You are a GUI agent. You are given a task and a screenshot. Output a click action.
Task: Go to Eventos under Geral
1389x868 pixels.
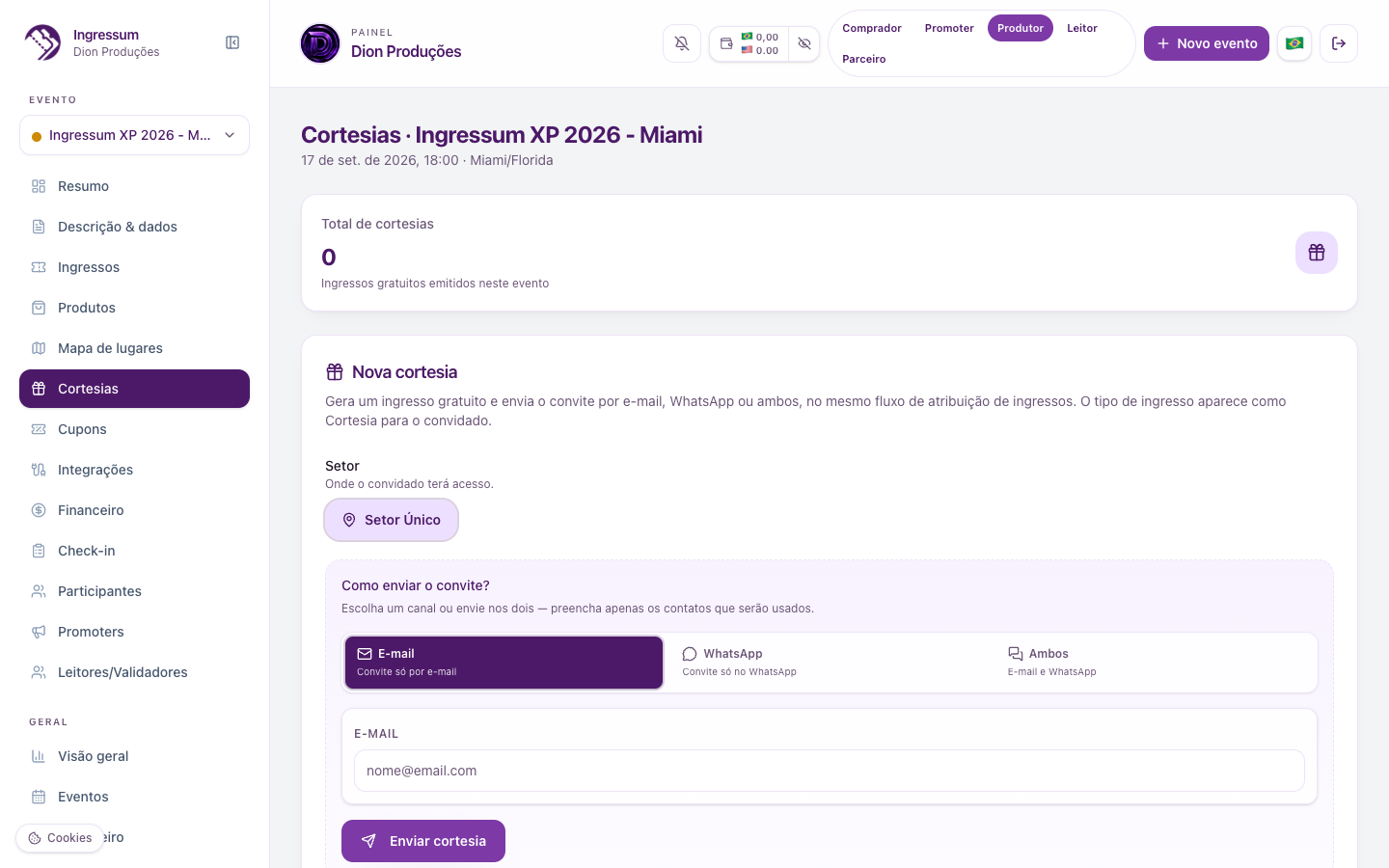click(134, 797)
